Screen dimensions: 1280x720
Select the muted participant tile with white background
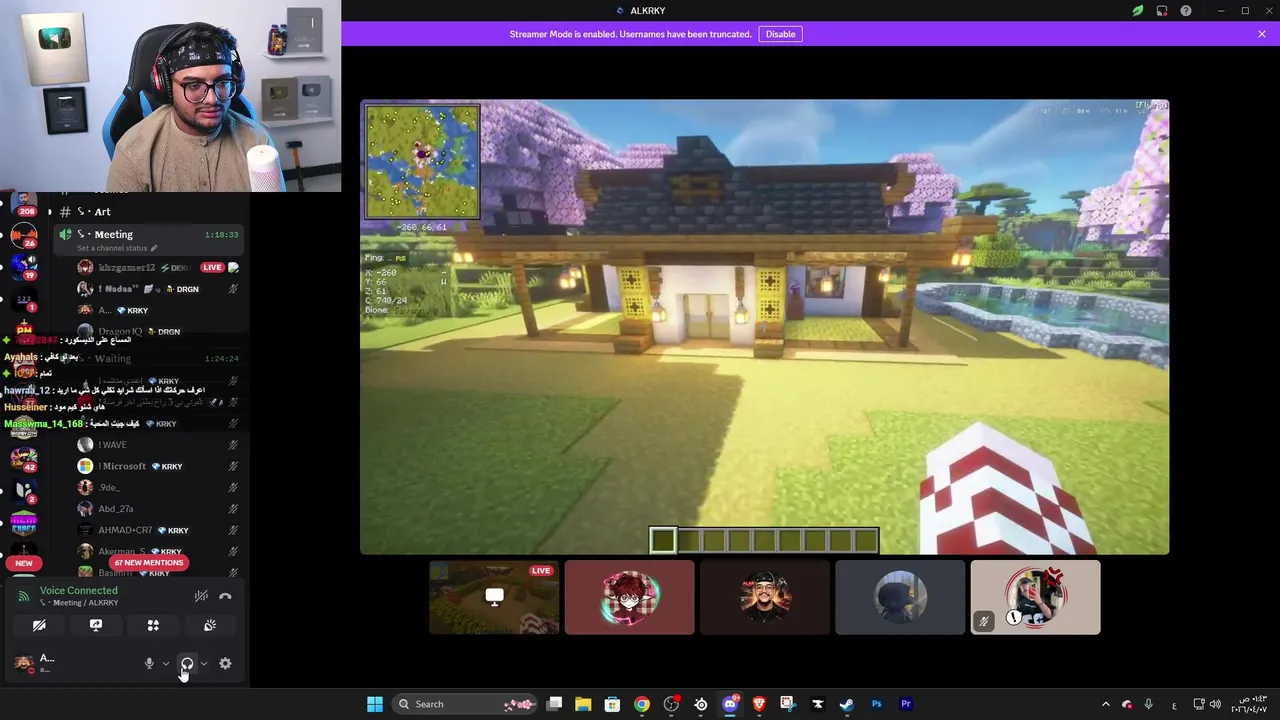pyautogui.click(x=1035, y=597)
